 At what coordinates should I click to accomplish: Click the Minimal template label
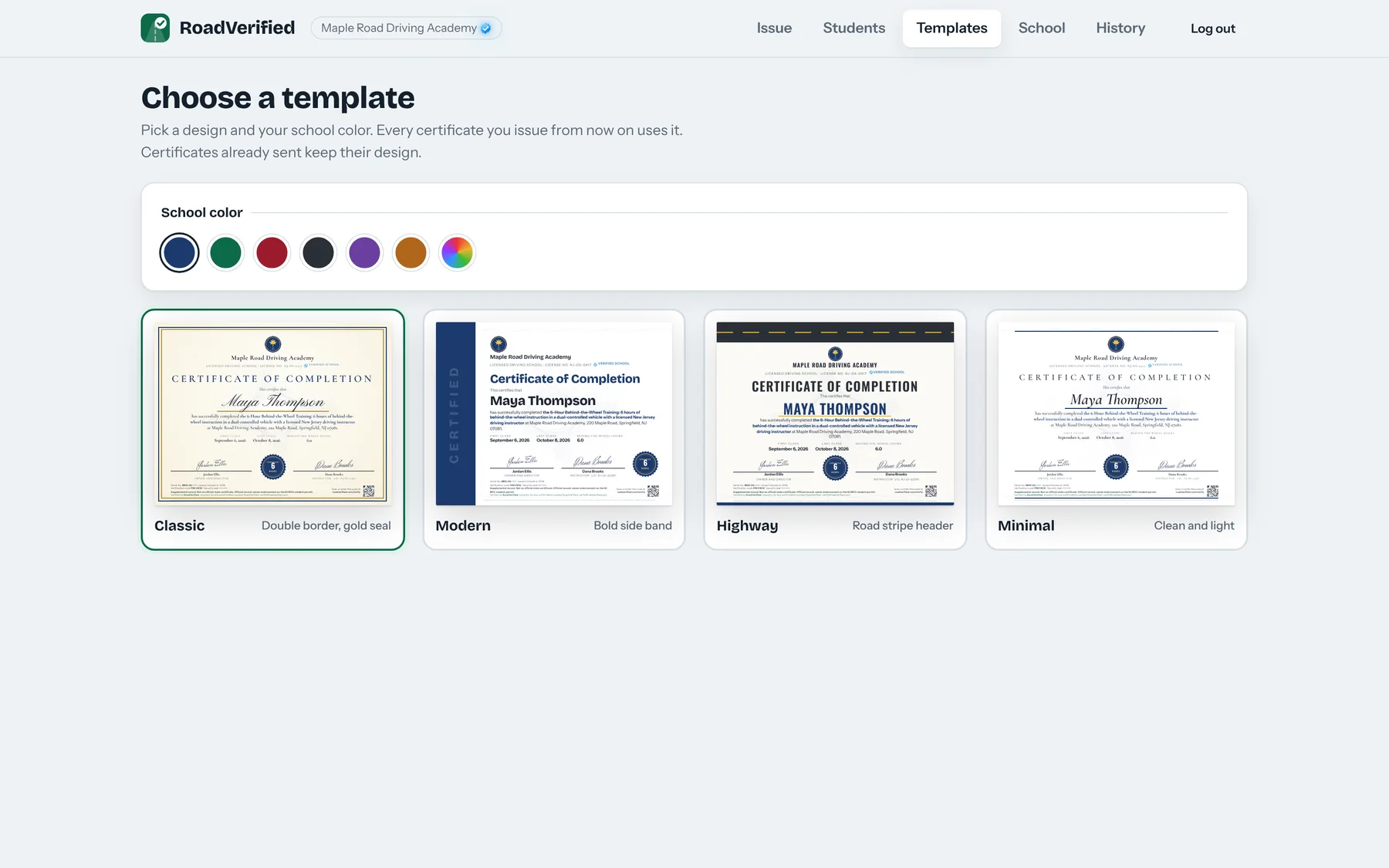click(1026, 525)
